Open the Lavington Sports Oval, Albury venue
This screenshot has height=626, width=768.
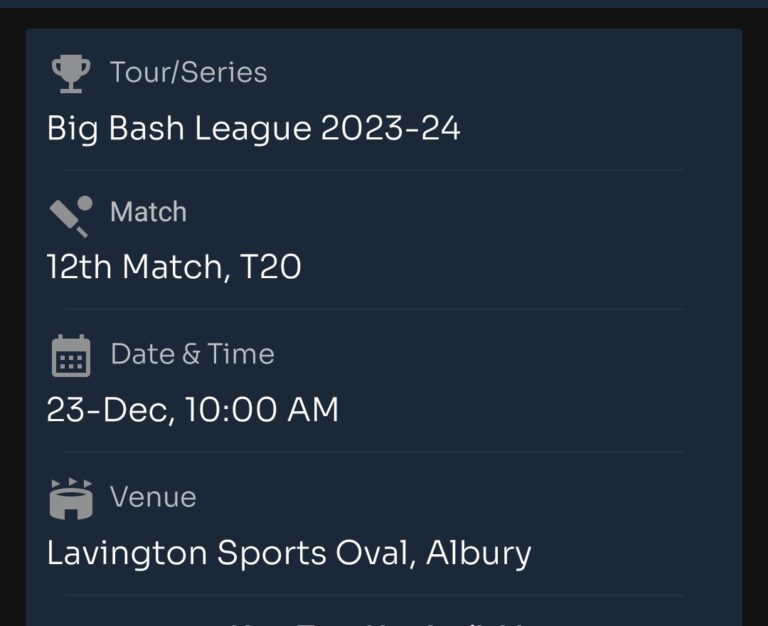point(289,554)
